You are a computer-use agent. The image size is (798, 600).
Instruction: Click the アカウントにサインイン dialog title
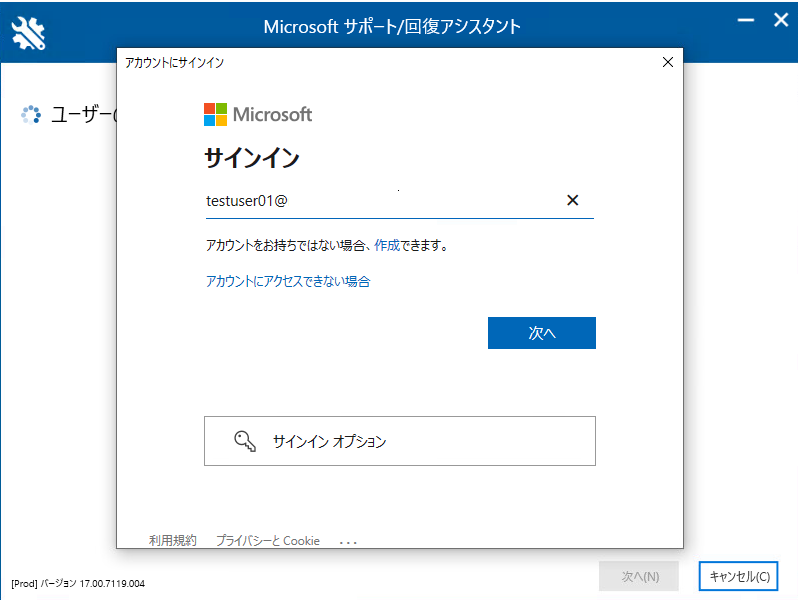click(175, 63)
